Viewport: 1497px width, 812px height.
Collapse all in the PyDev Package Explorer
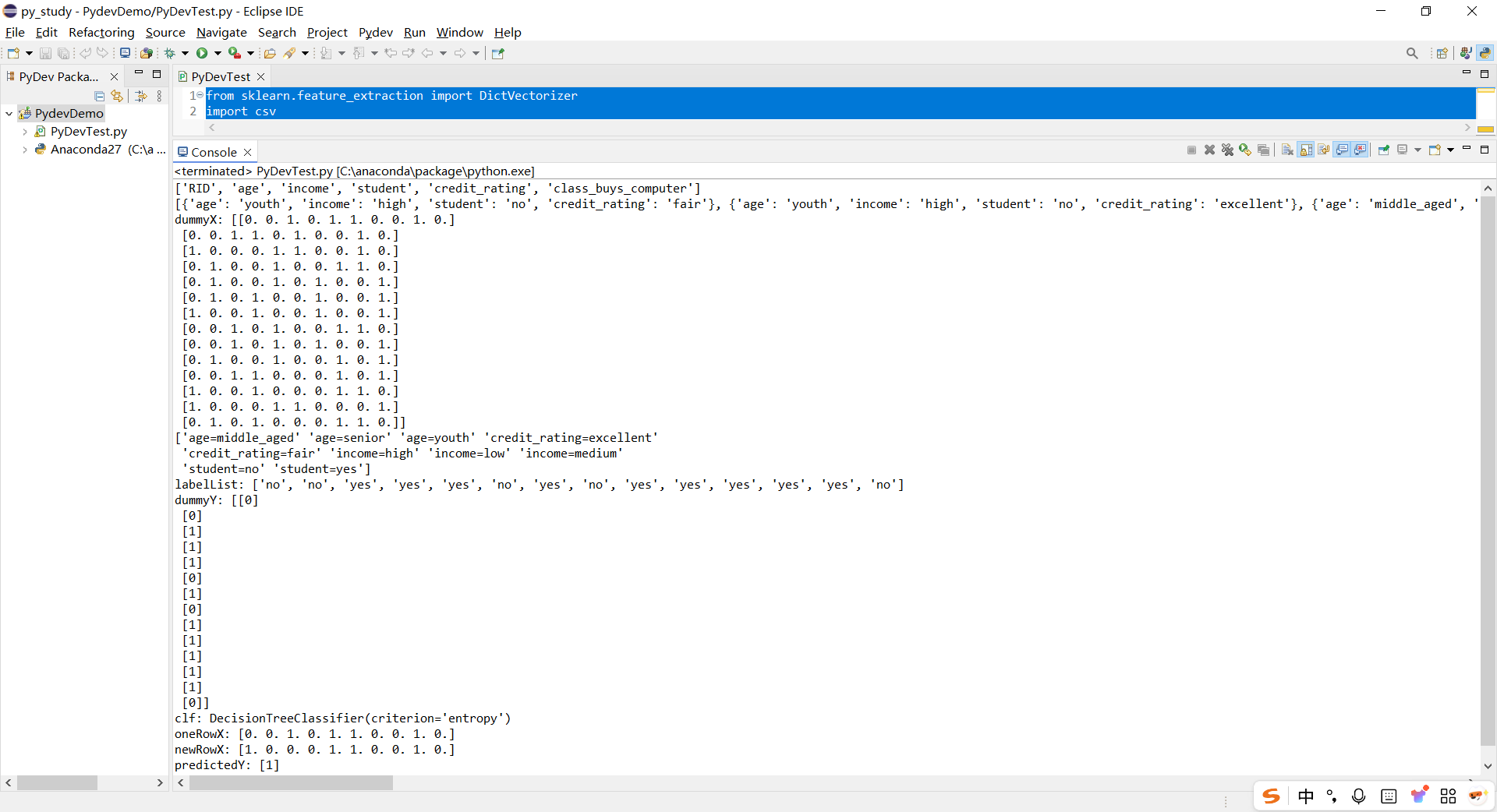coord(100,96)
